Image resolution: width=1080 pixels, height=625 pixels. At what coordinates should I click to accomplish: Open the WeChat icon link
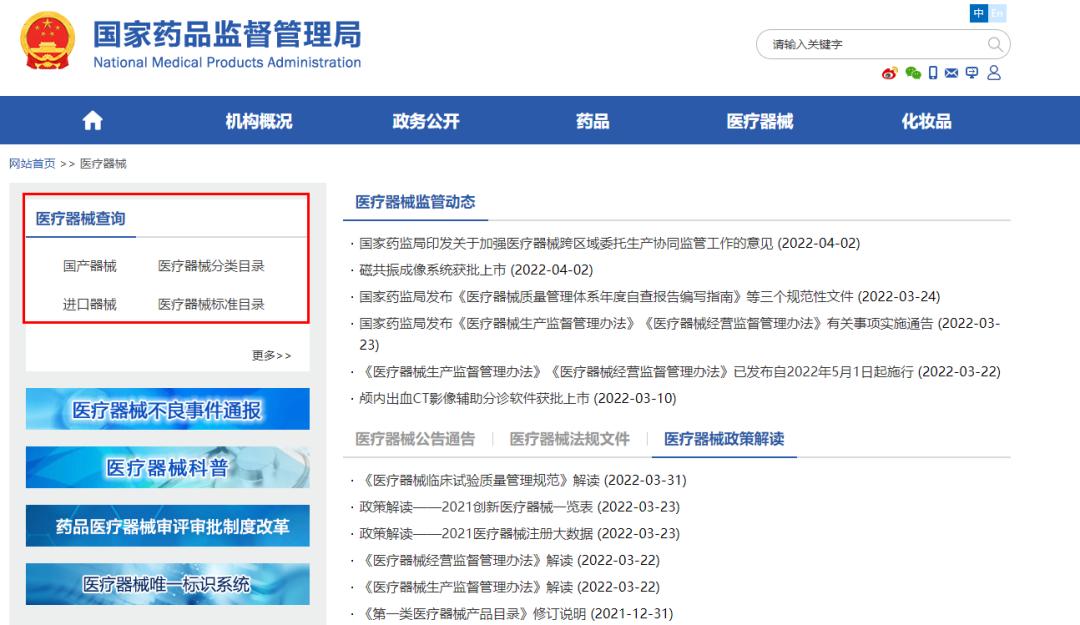[913, 73]
